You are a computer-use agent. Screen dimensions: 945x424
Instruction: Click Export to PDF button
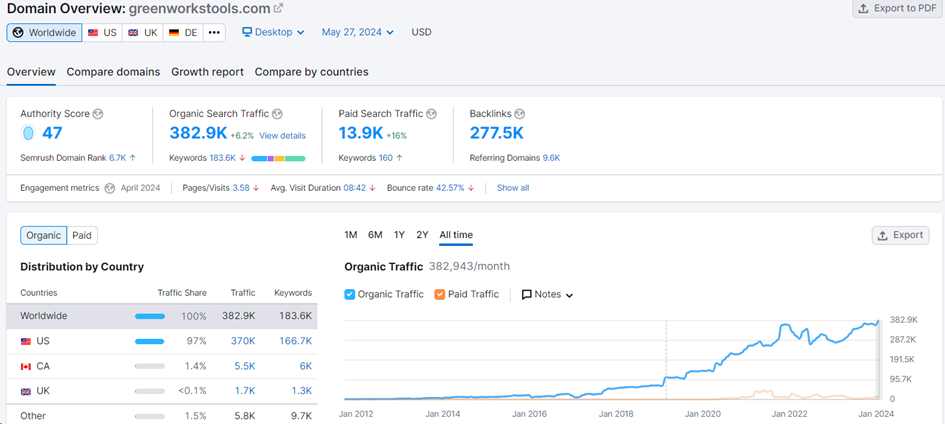pyautogui.click(x=895, y=9)
